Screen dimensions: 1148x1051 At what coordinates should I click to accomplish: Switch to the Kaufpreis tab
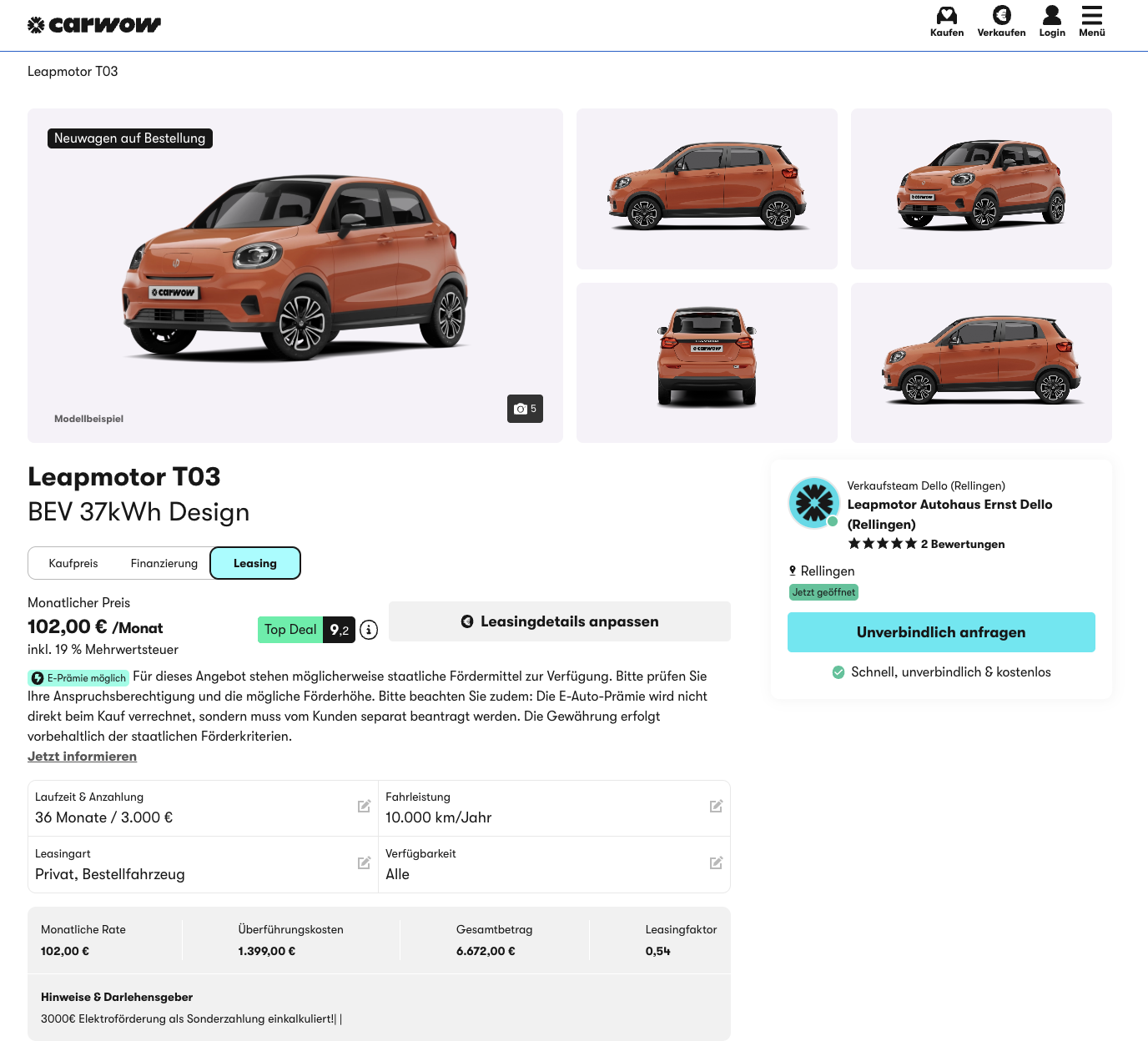(73, 563)
